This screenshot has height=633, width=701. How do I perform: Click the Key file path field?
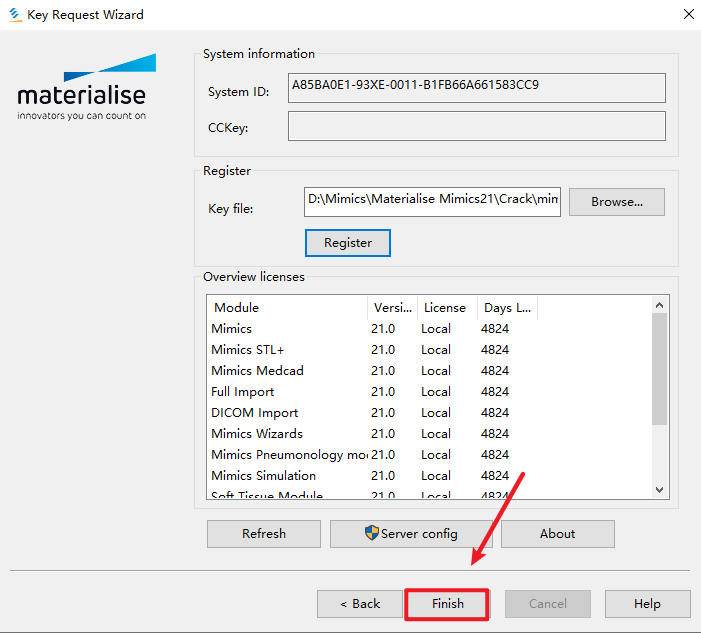coord(432,201)
